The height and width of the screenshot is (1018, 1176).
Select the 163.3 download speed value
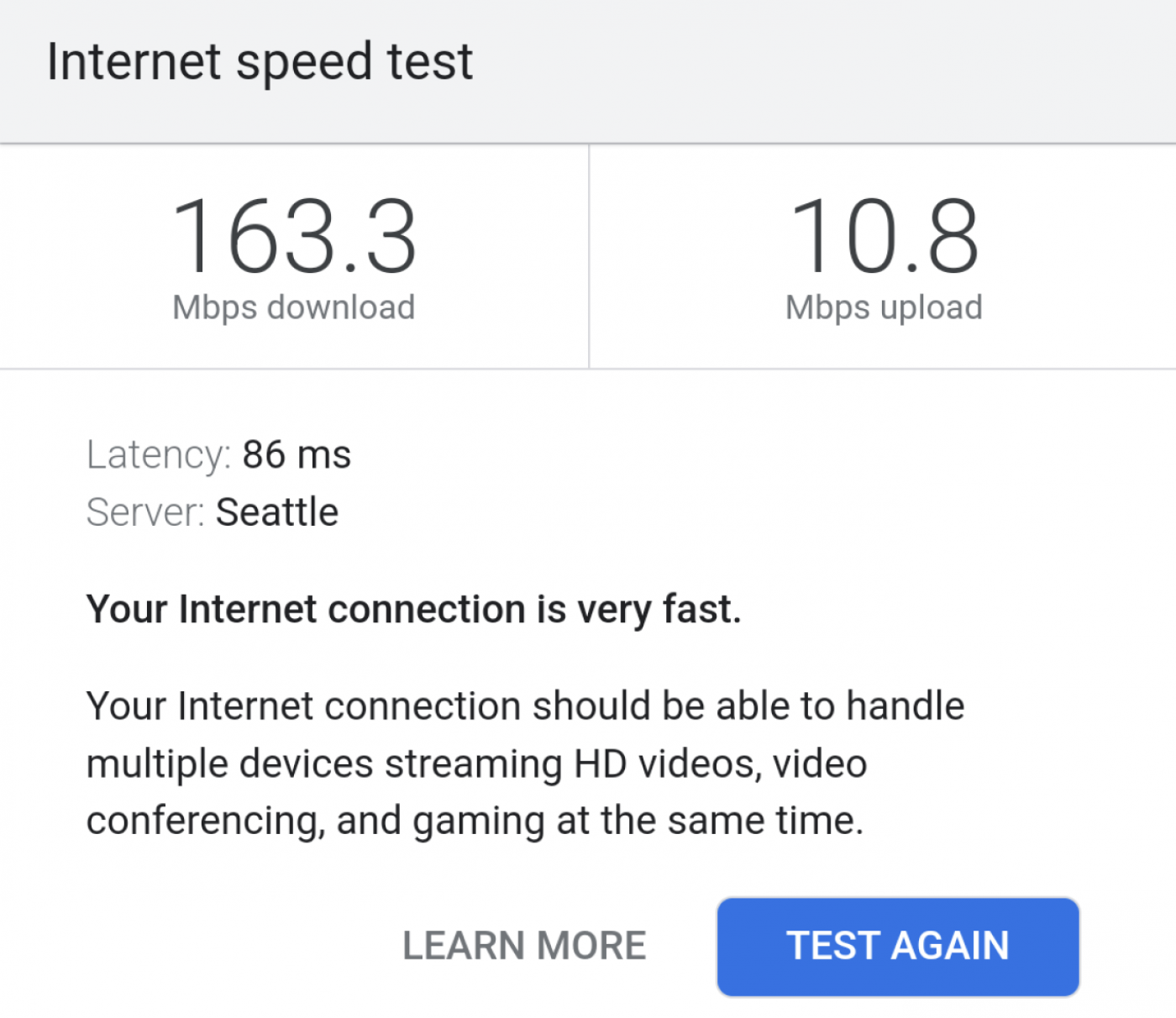tap(294, 236)
